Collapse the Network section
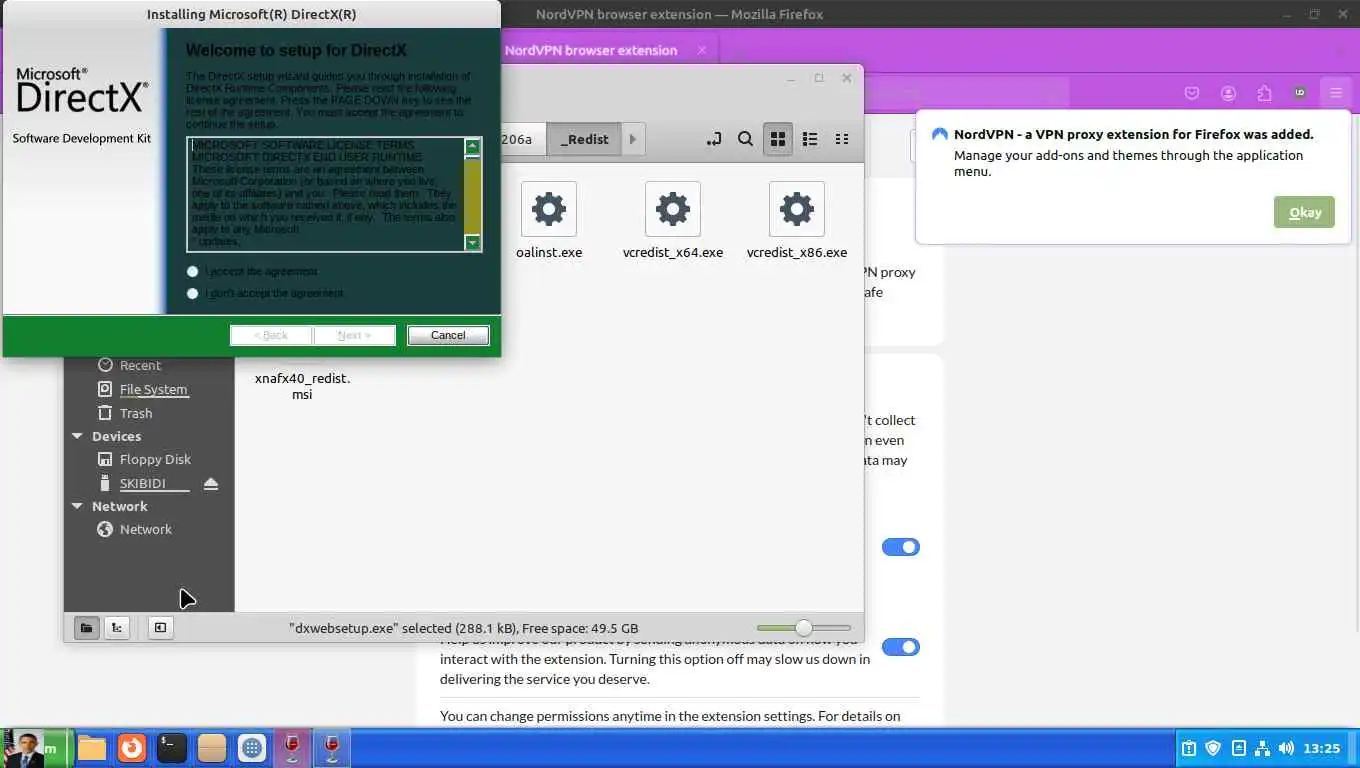Image resolution: width=1360 pixels, height=768 pixels. click(x=77, y=506)
